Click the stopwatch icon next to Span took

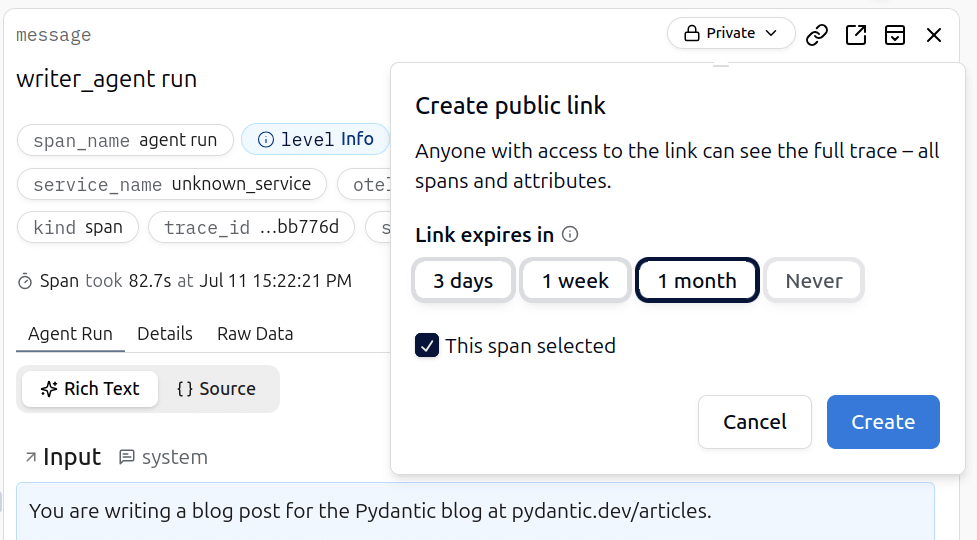tap(25, 282)
